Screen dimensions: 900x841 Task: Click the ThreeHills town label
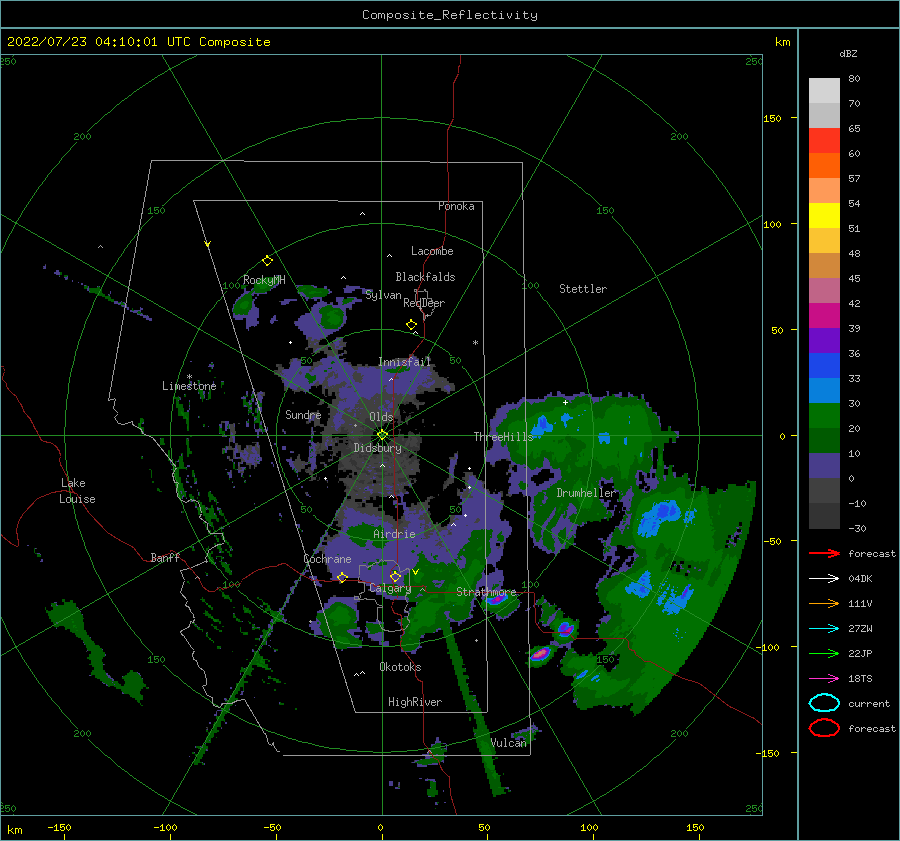click(x=503, y=437)
